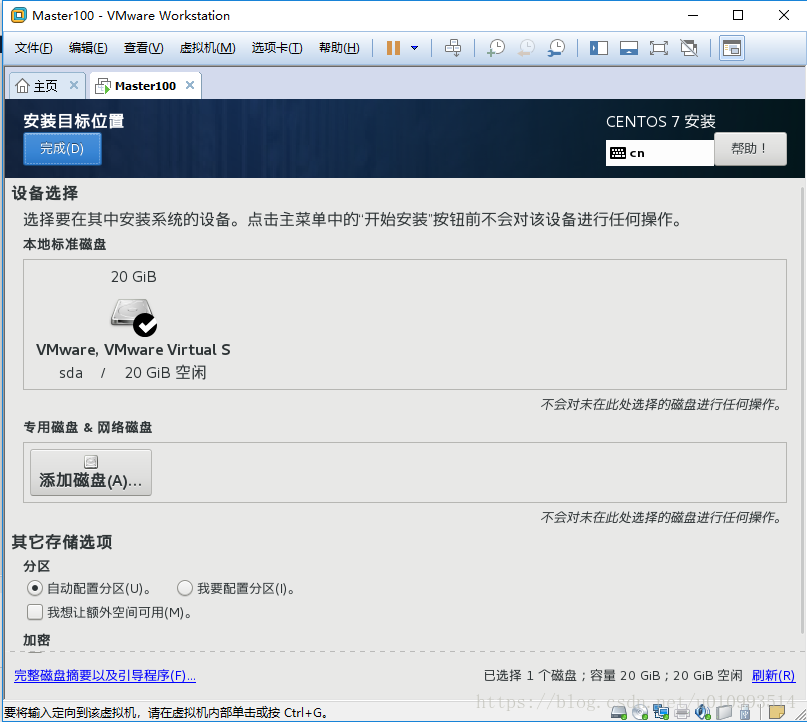Close the Master100 tab

[x=190, y=85]
